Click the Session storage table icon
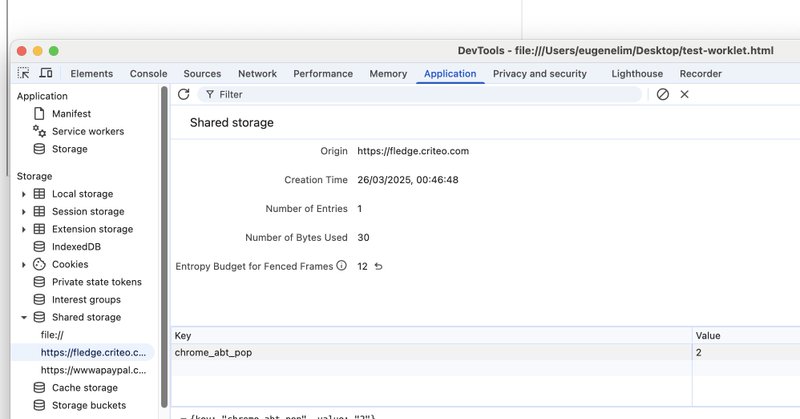The image size is (800, 419). tap(39, 211)
